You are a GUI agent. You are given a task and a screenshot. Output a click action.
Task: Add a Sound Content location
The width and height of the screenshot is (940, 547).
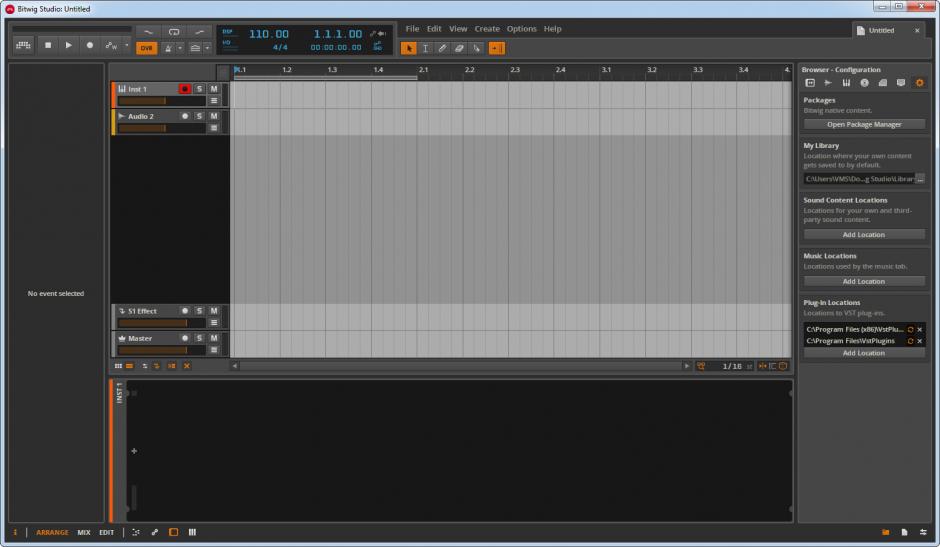click(x=864, y=235)
